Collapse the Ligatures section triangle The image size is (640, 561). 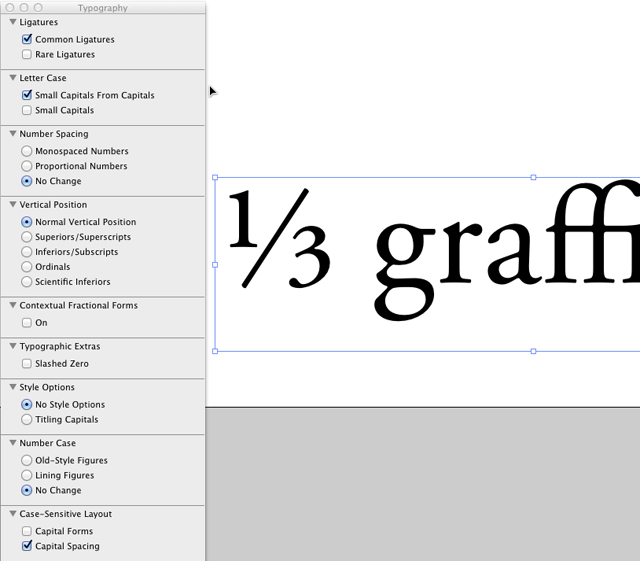tap(13, 22)
